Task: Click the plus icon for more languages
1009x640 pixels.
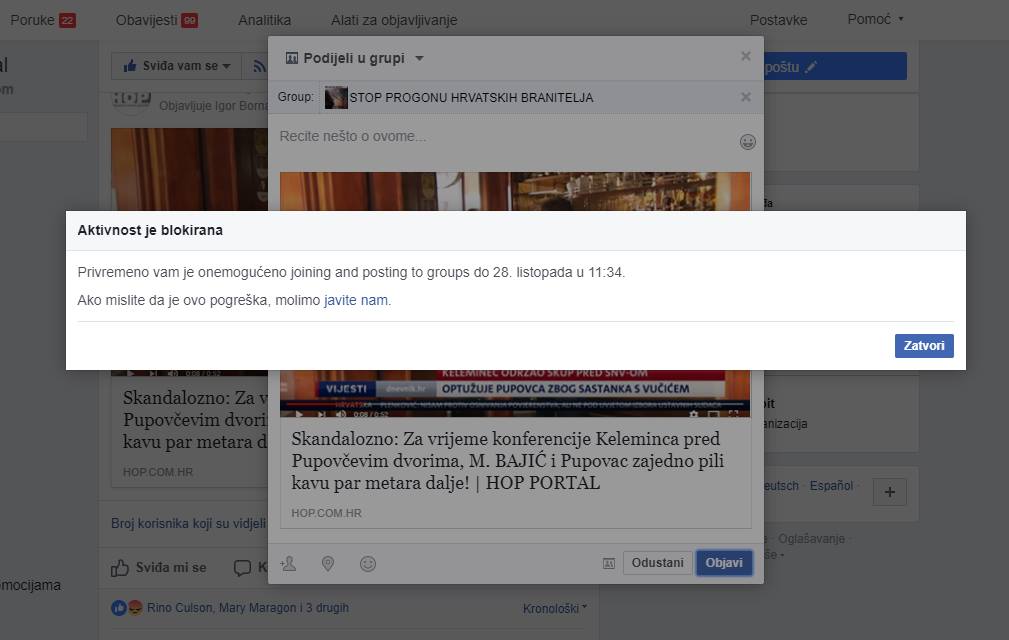Action: (x=889, y=491)
